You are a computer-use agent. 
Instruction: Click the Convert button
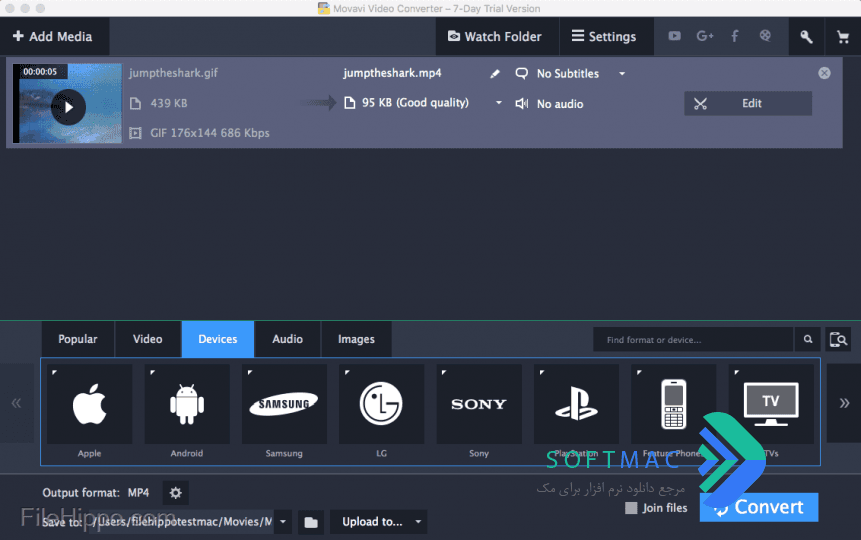759,507
